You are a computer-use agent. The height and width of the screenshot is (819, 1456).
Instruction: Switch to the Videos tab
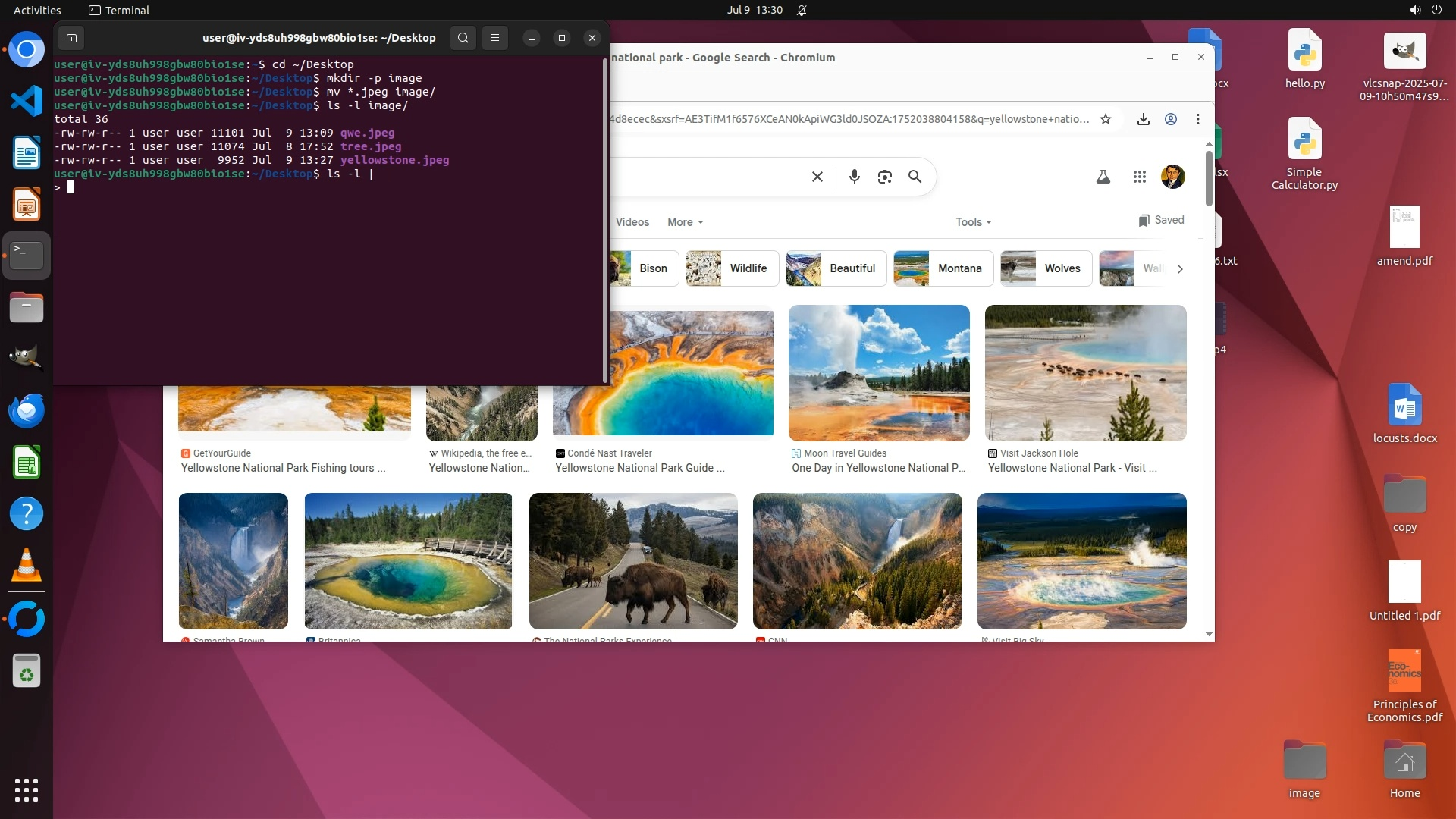coord(632,222)
